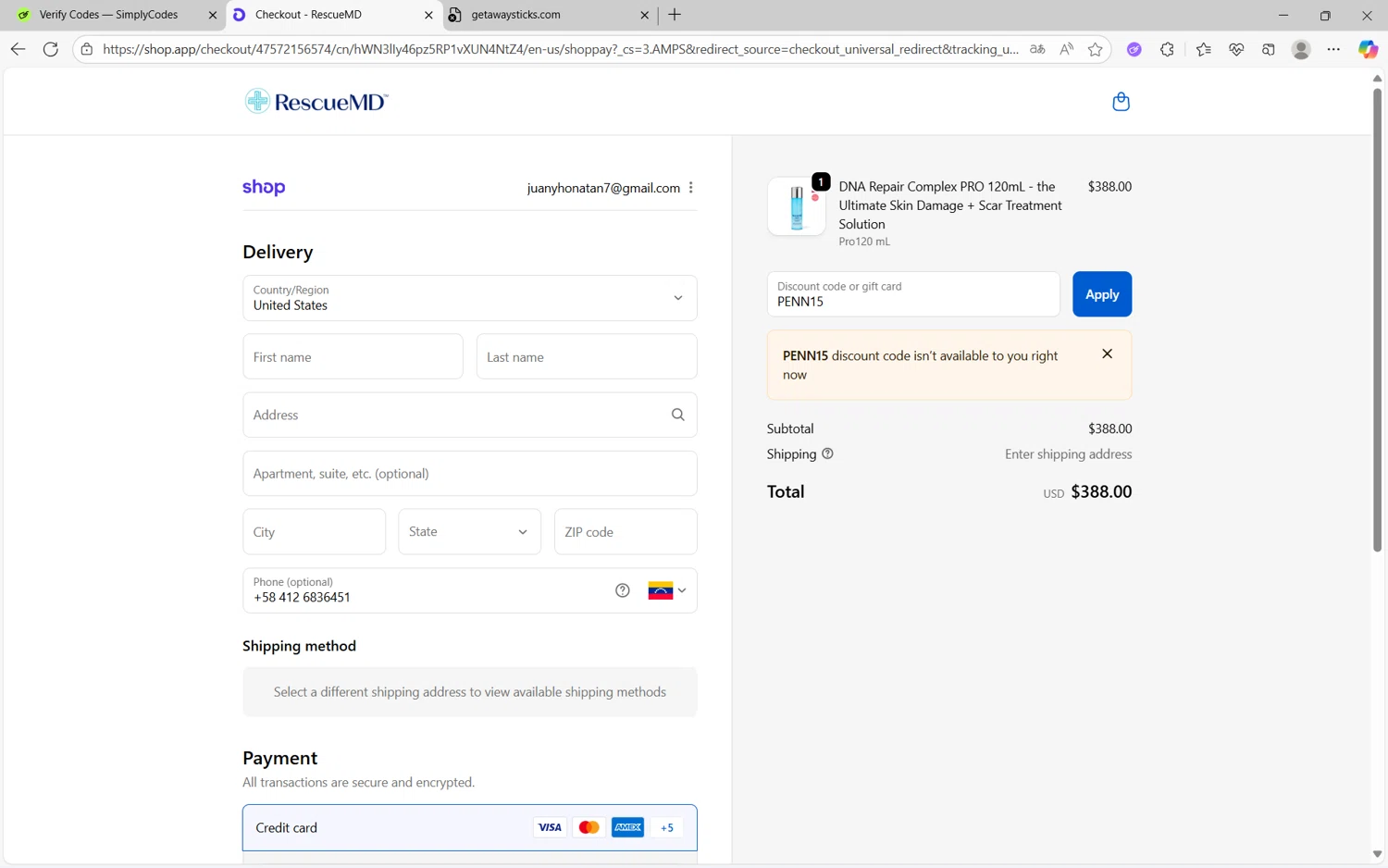This screenshot has height=868, width=1388.
Task: Open account options menu beside email
Action: (690, 188)
